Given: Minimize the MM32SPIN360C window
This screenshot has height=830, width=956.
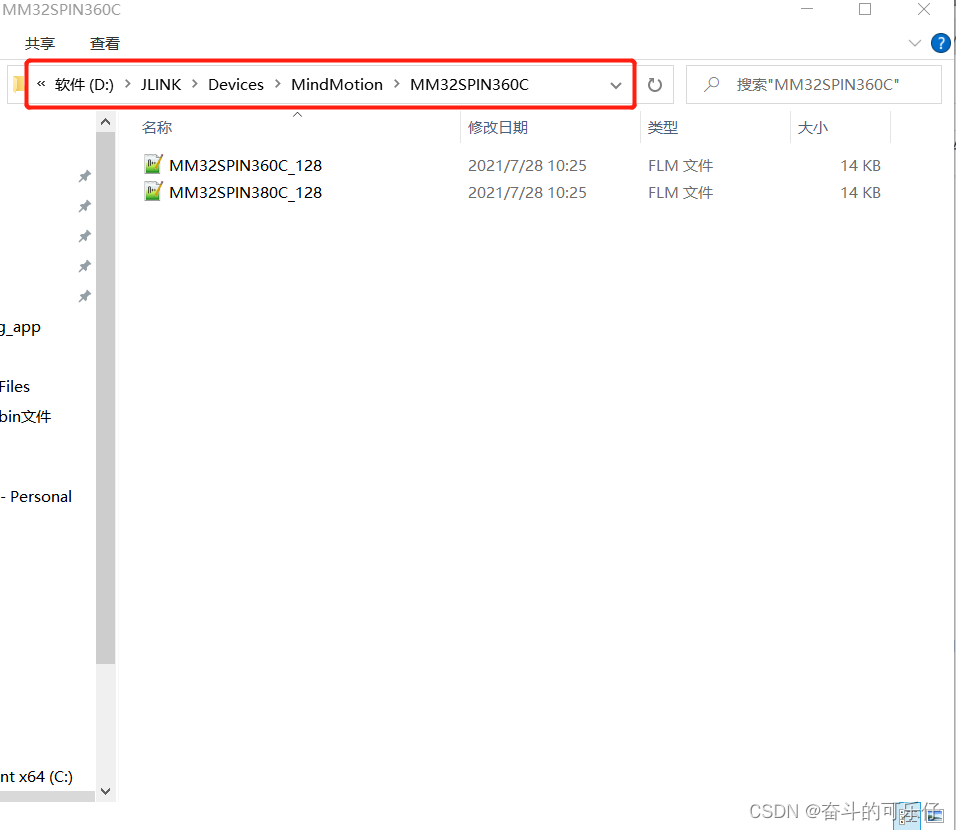Looking at the screenshot, I should [807, 9].
